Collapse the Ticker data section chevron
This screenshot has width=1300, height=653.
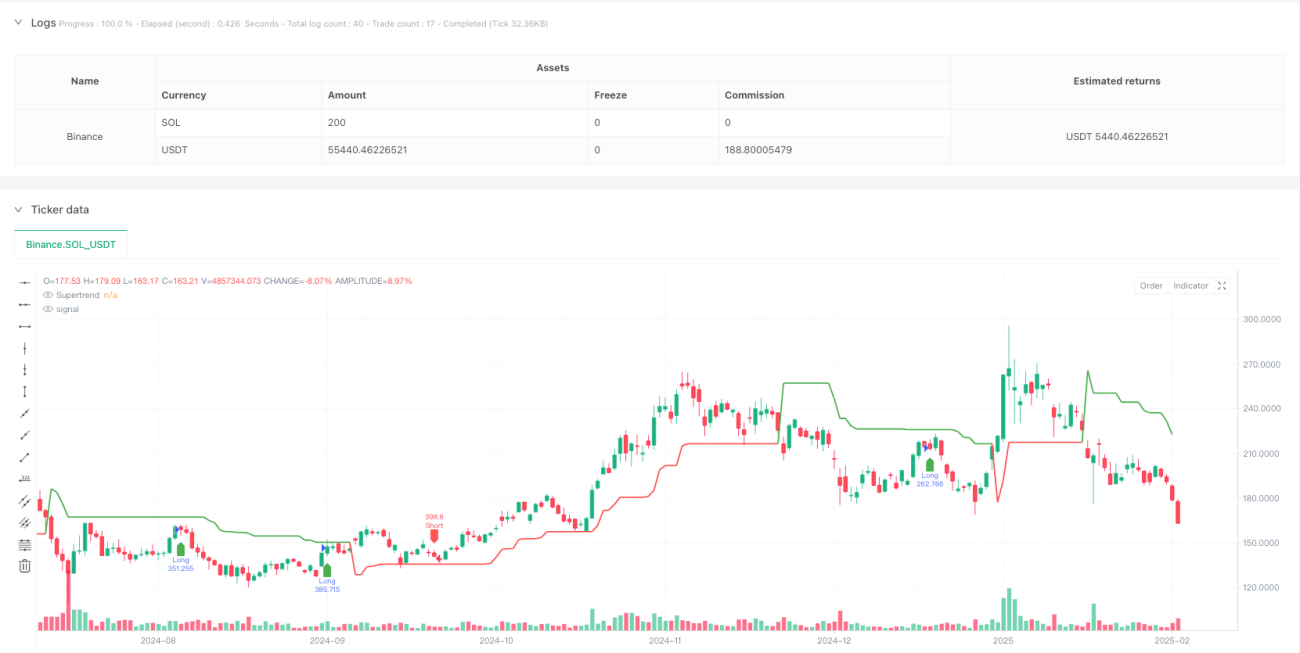18,210
